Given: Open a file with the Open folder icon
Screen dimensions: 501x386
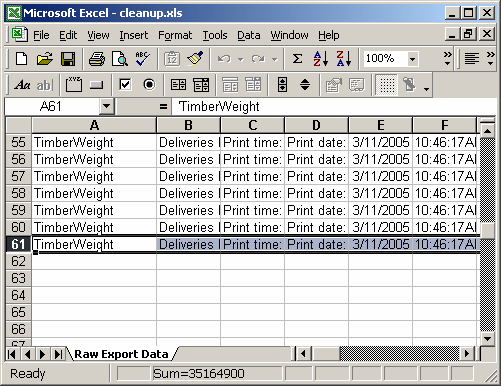Looking at the screenshot, I should coord(45,59).
